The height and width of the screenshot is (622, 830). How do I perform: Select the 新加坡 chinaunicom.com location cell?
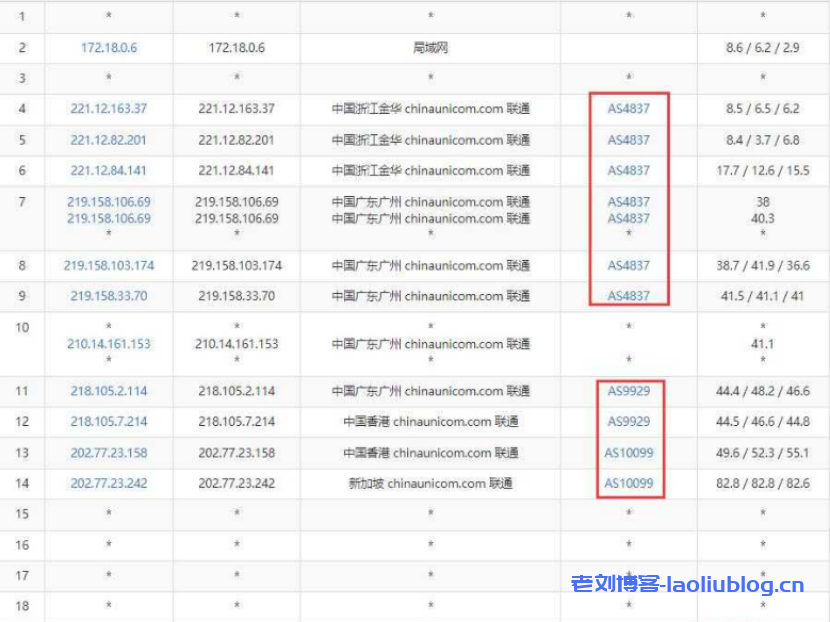[x=430, y=484]
